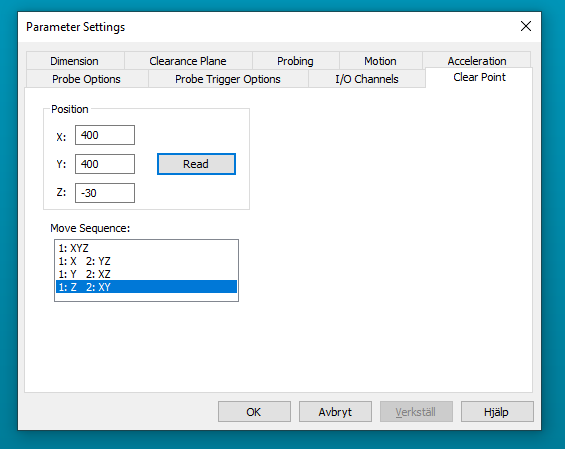Screen dimensions: 565x449
Task: Open help with the Hjälp button
Action: pos(497,412)
